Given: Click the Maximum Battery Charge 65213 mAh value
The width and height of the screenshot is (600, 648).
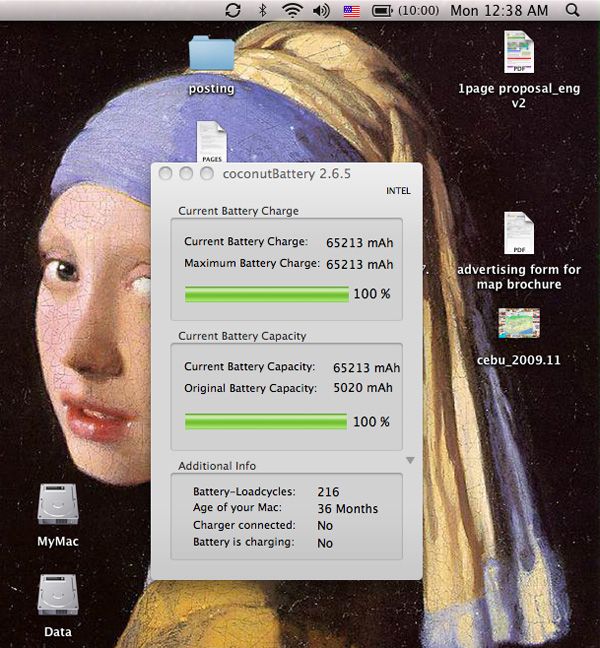Looking at the screenshot, I should click(x=360, y=264).
